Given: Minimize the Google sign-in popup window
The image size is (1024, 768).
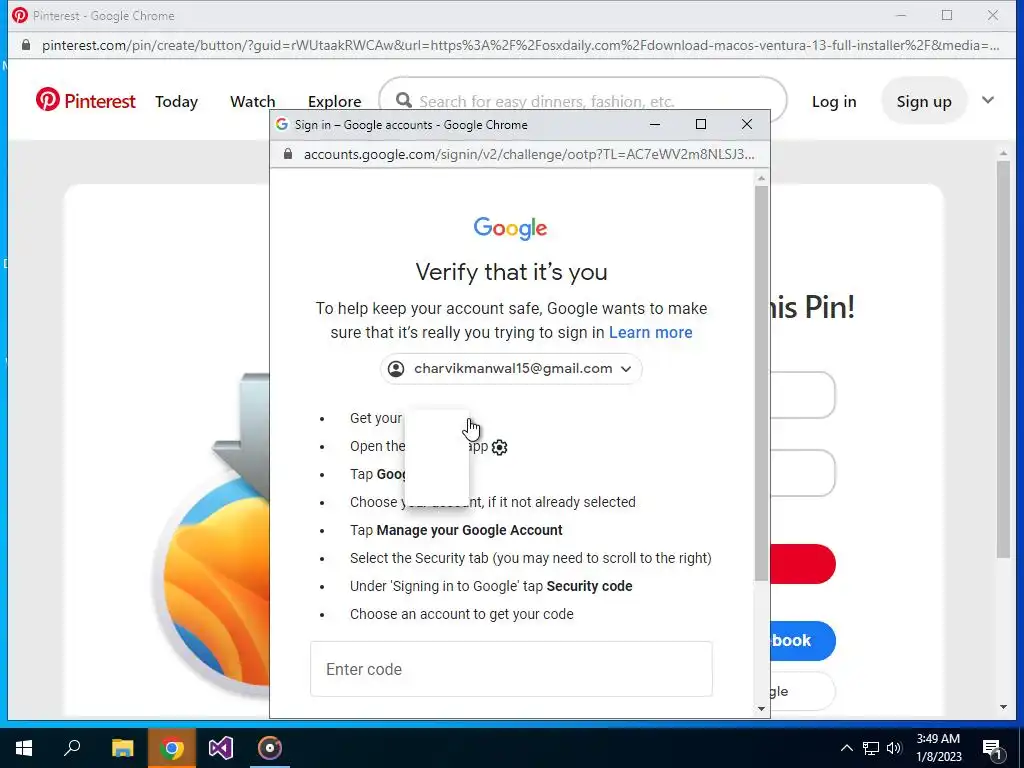Looking at the screenshot, I should (655, 124).
